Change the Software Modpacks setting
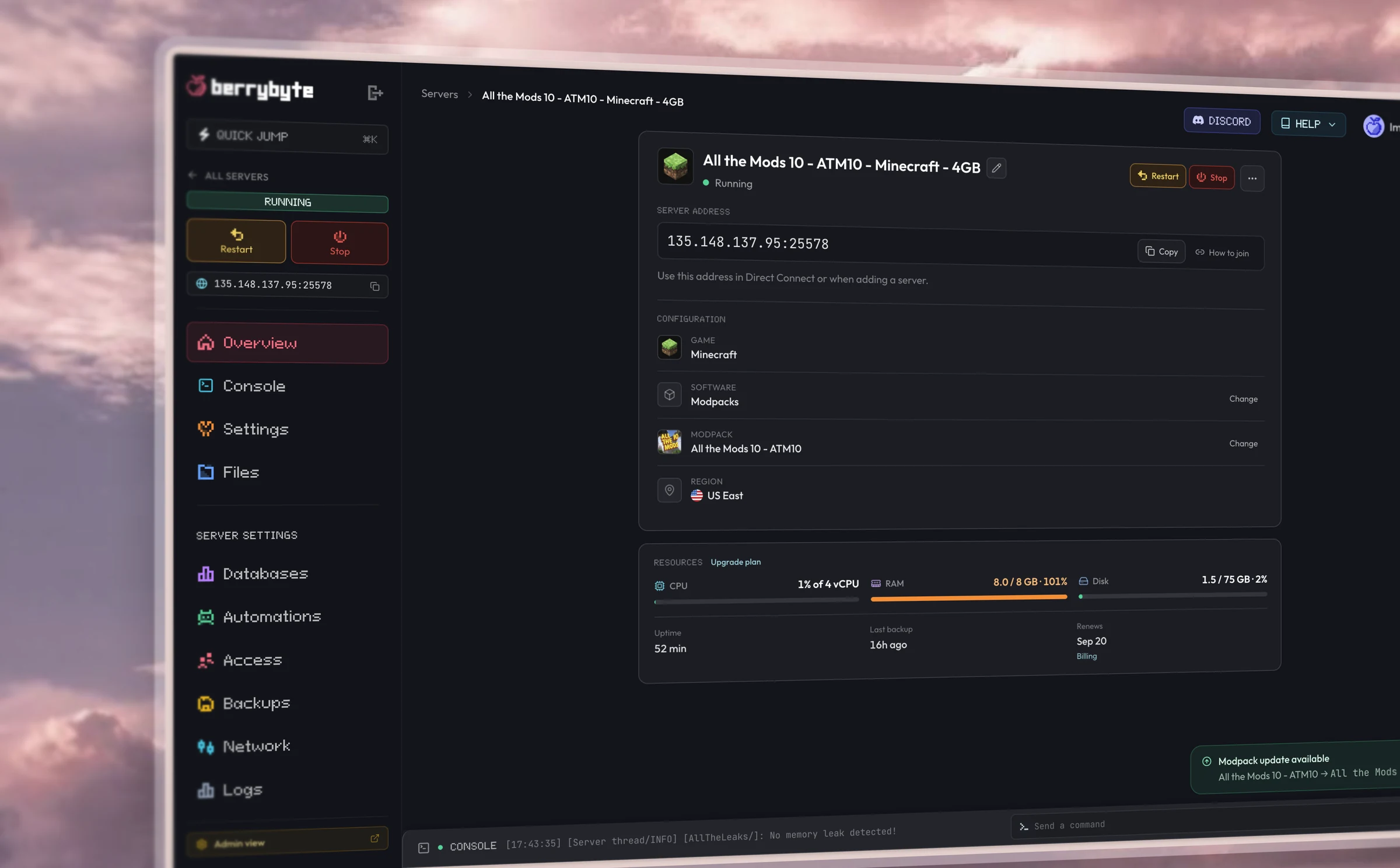Viewport: 1400px width, 868px height. (1243, 399)
